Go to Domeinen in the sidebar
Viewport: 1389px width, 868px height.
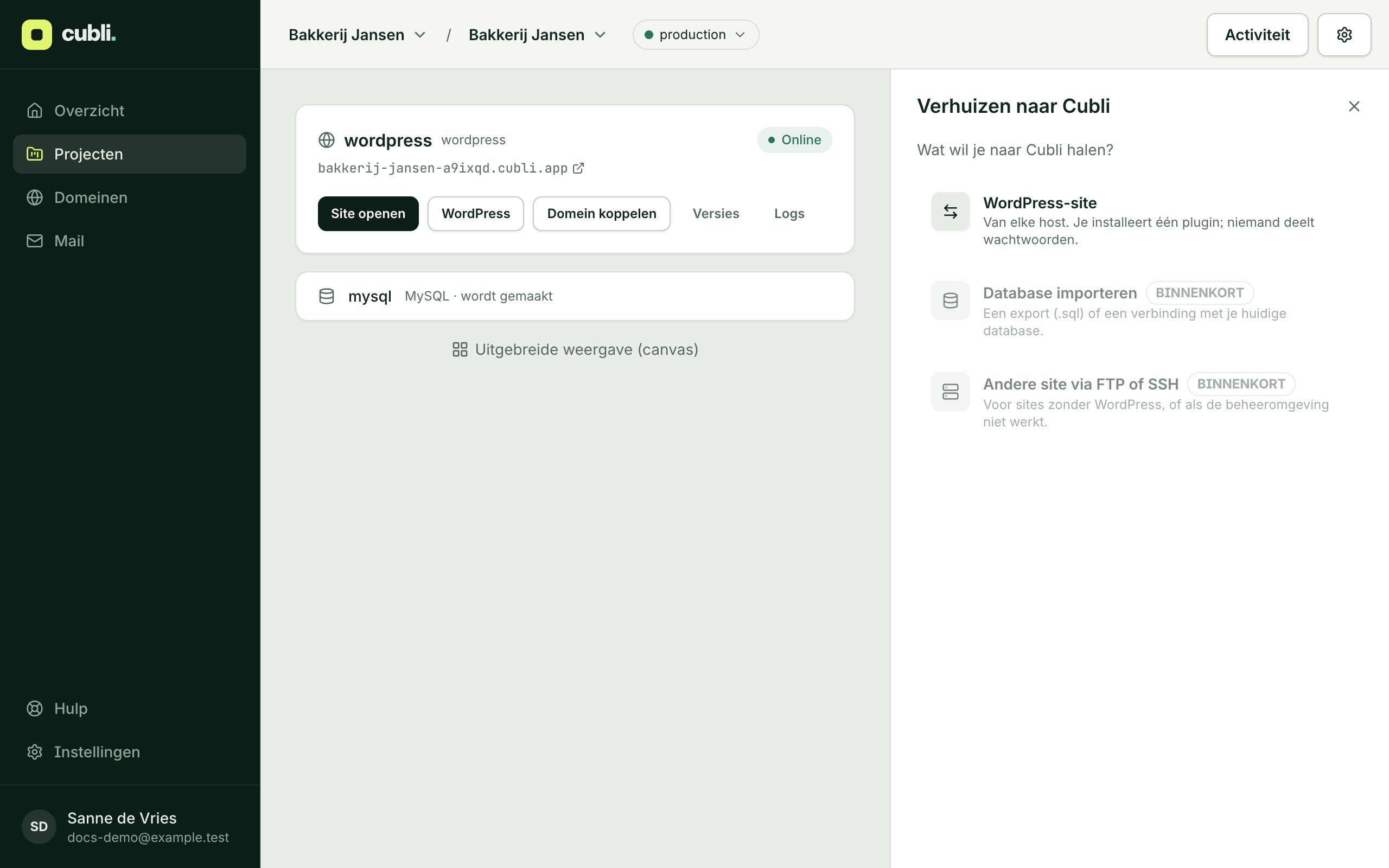(x=130, y=197)
